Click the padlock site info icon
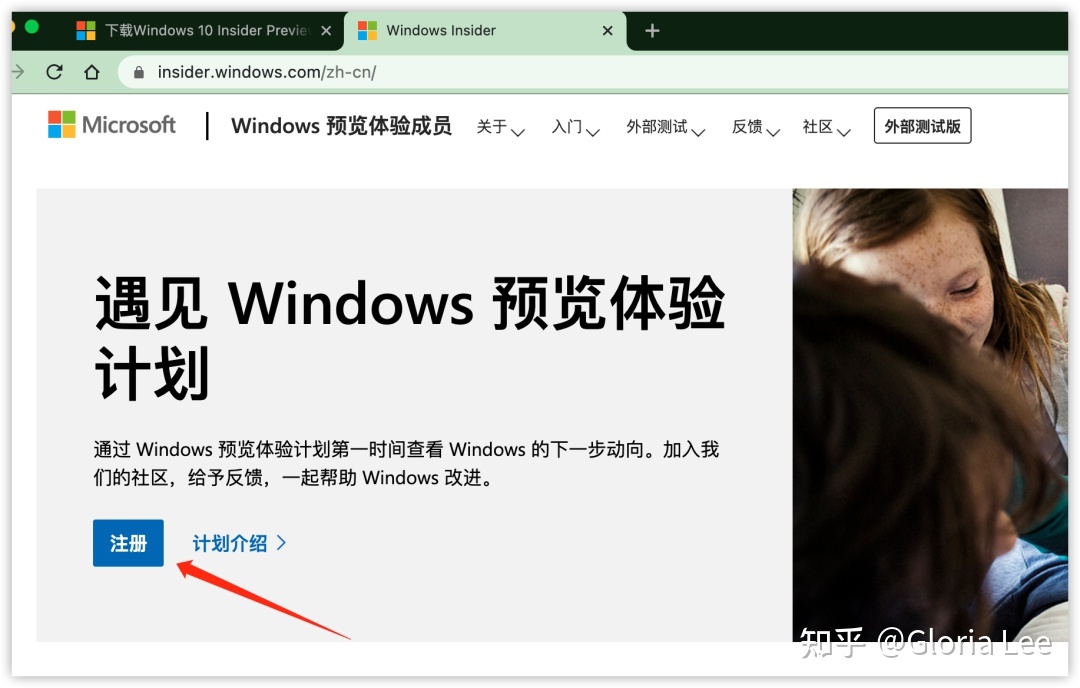This screenshot has width=1080, height=688. [138, 72]
